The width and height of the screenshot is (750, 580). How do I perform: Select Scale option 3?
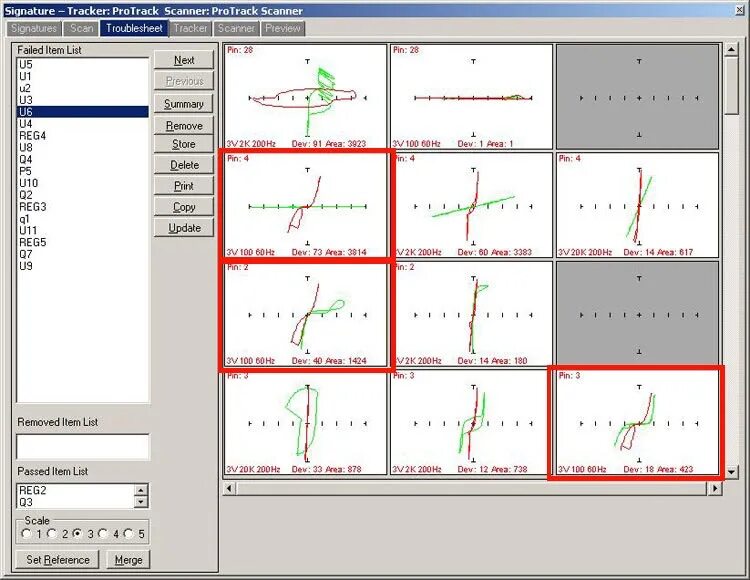pyautogui.click(x=77, y=534)
